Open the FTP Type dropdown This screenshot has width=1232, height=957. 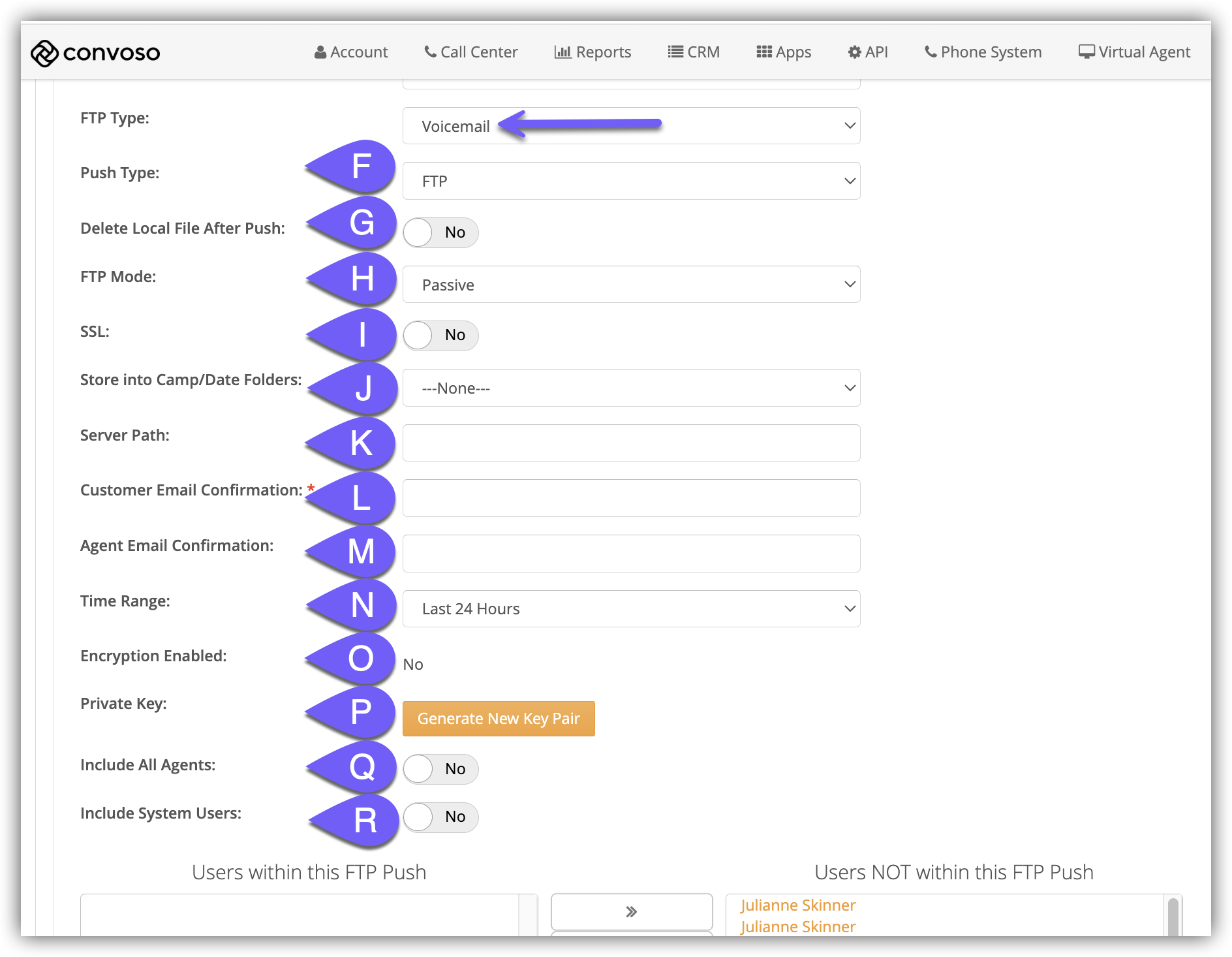(631, 126)
